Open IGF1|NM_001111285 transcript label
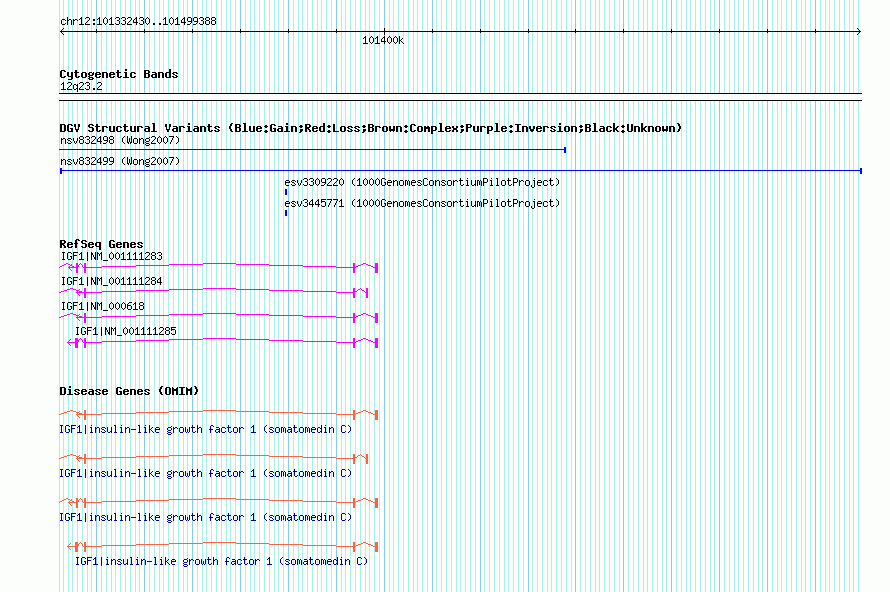The height and width of the screenshot is (592, 890). 126,331
